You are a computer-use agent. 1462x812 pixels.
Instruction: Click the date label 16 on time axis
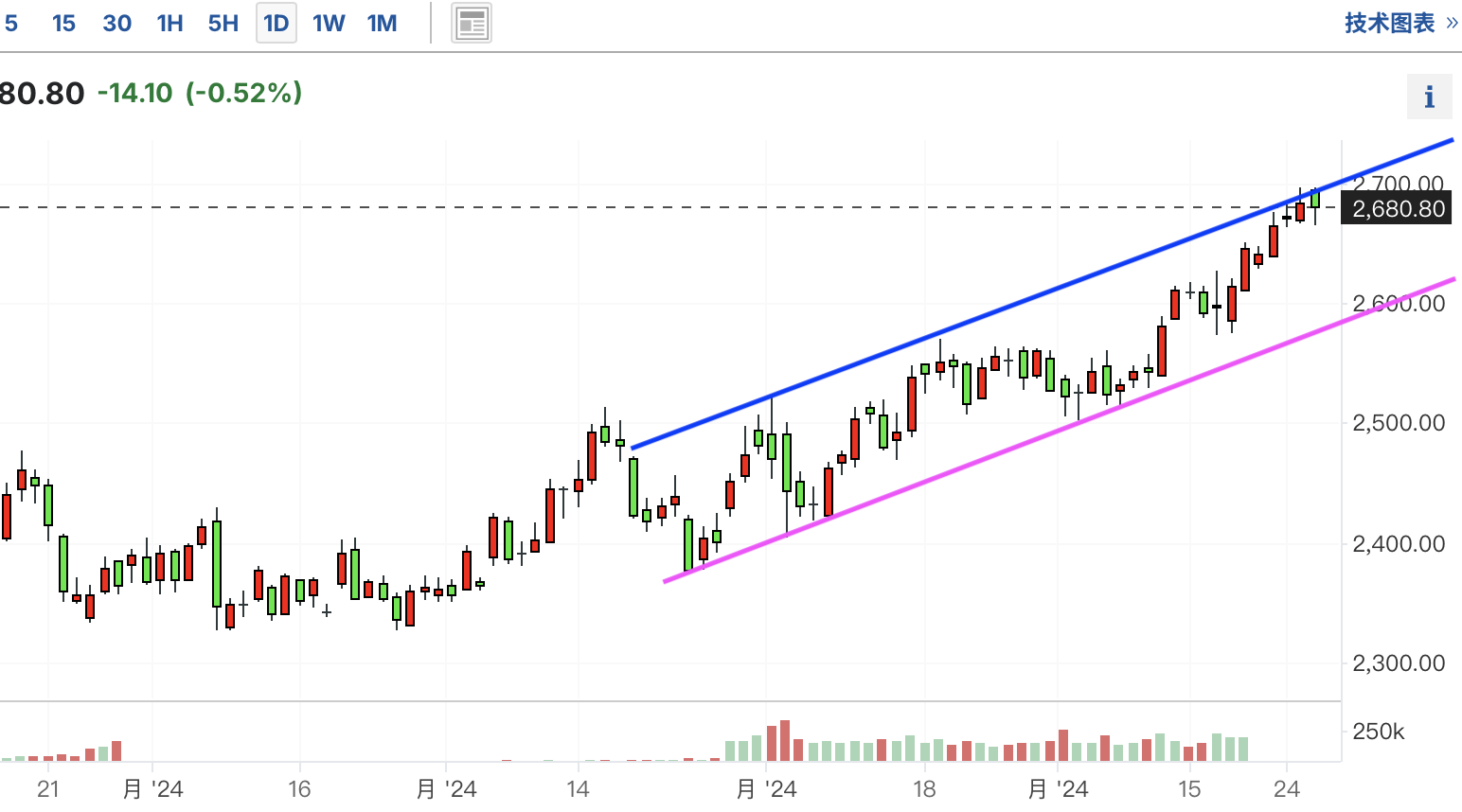tap(299, 789)
